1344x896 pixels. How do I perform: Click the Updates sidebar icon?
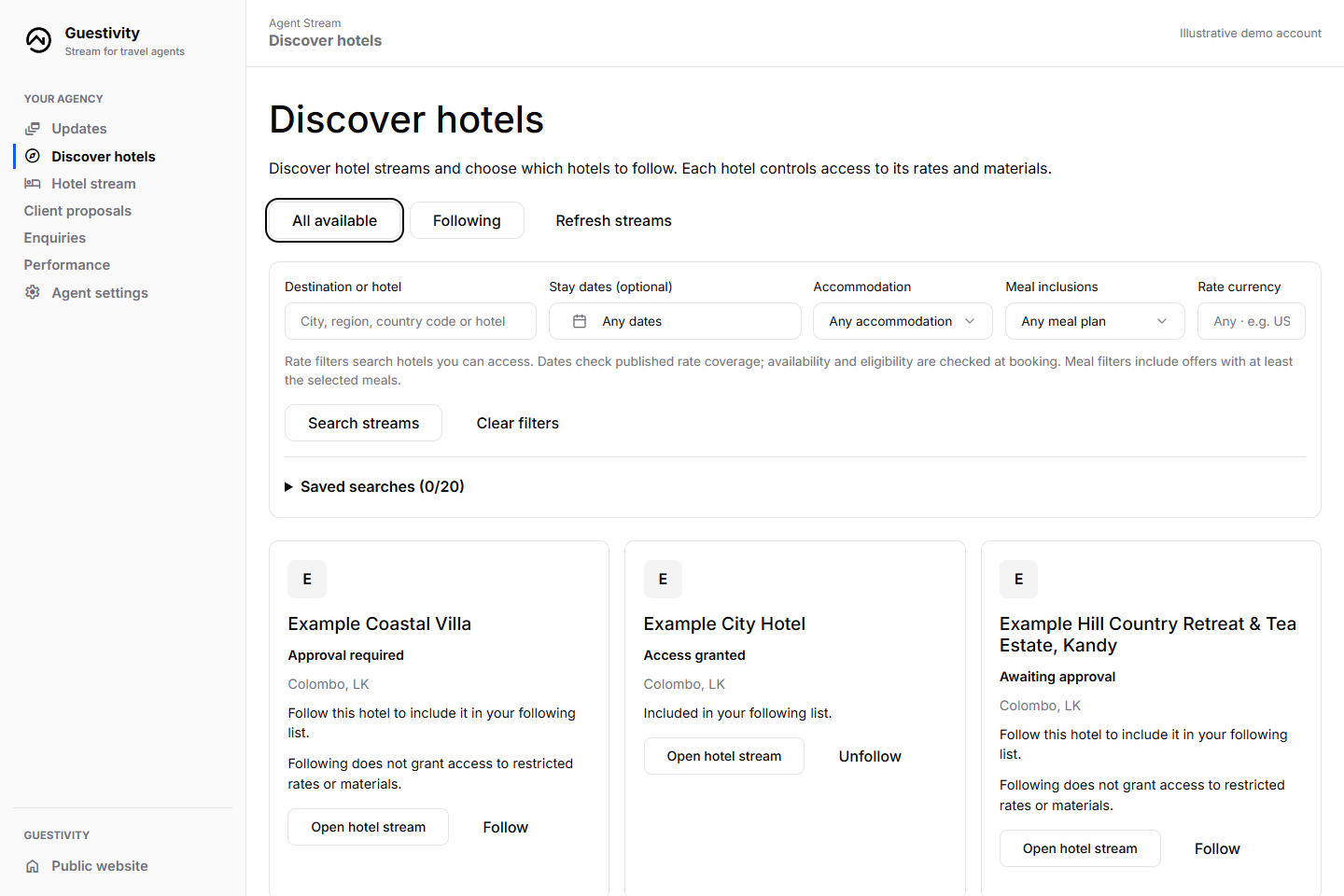[x=33, y=129]
